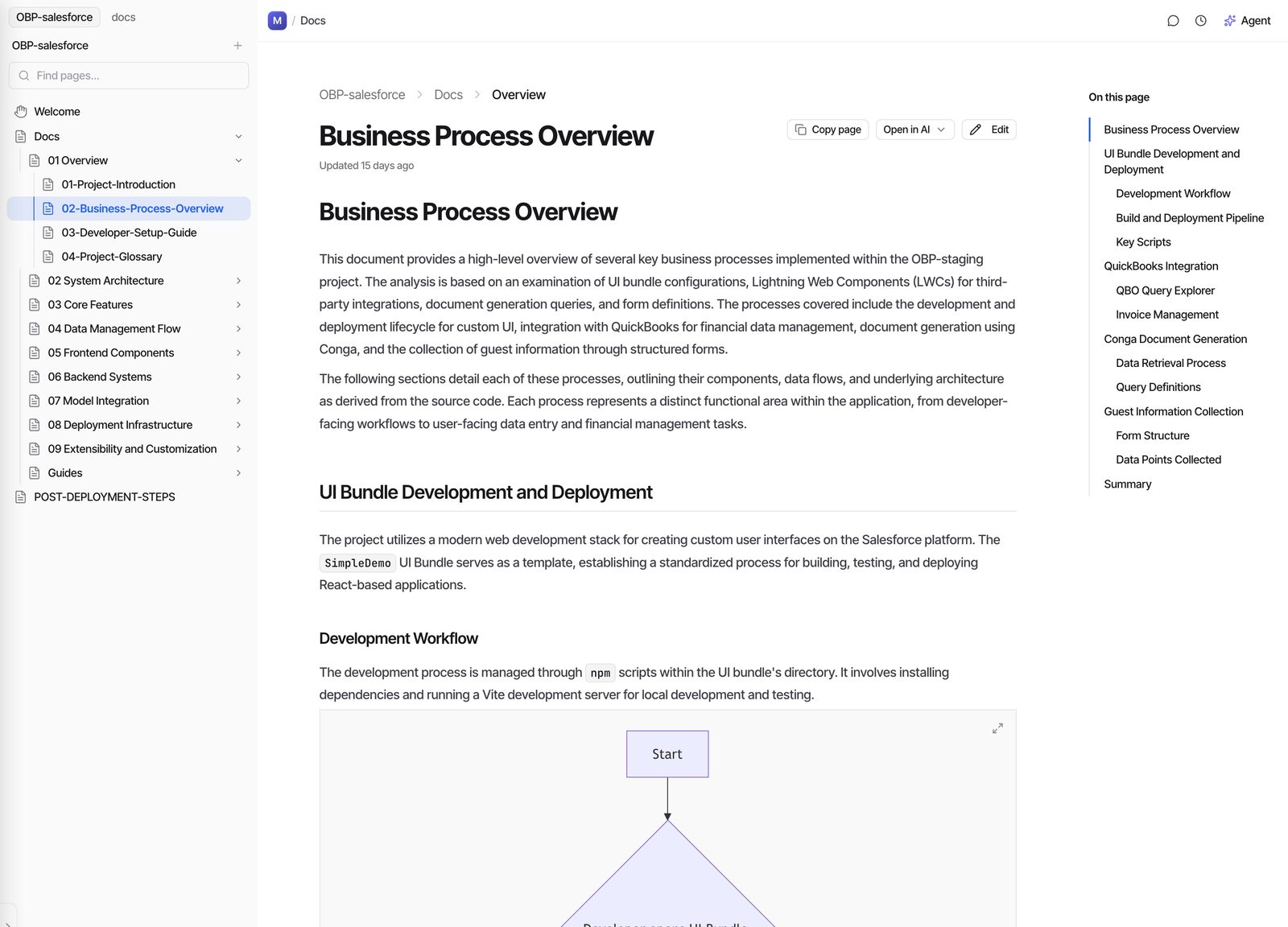The image size is (1288, 927).
Task: Open 01-Project-Introduction page
Action: 118,184
